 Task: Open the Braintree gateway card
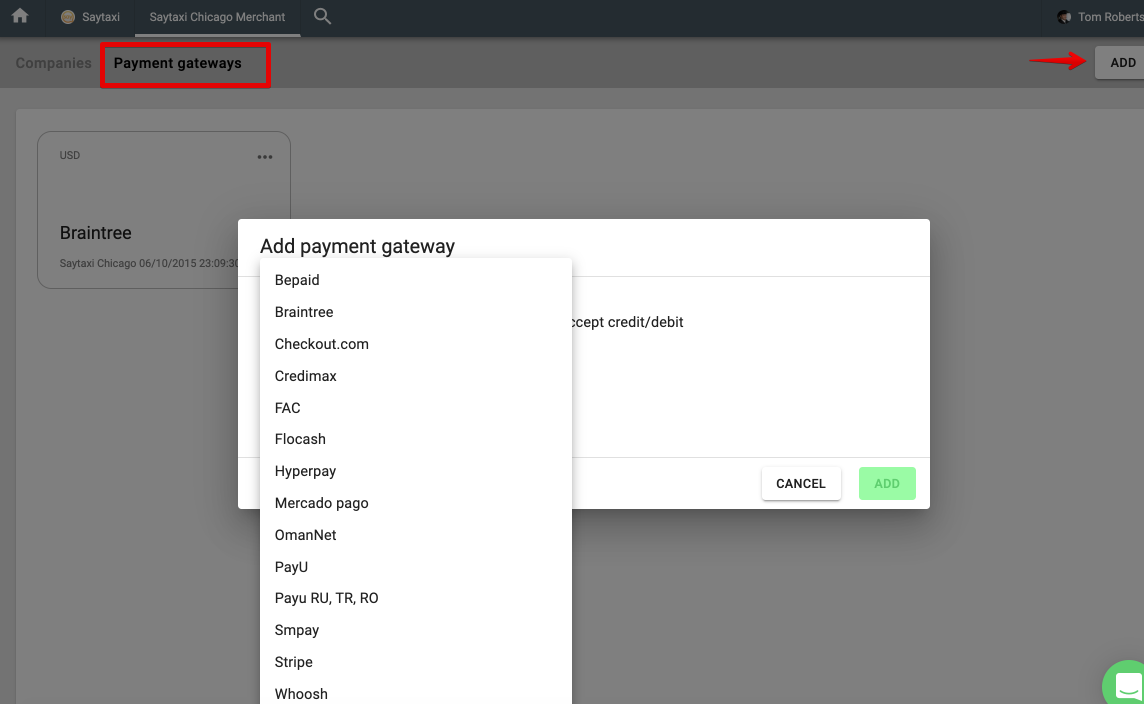163,210
